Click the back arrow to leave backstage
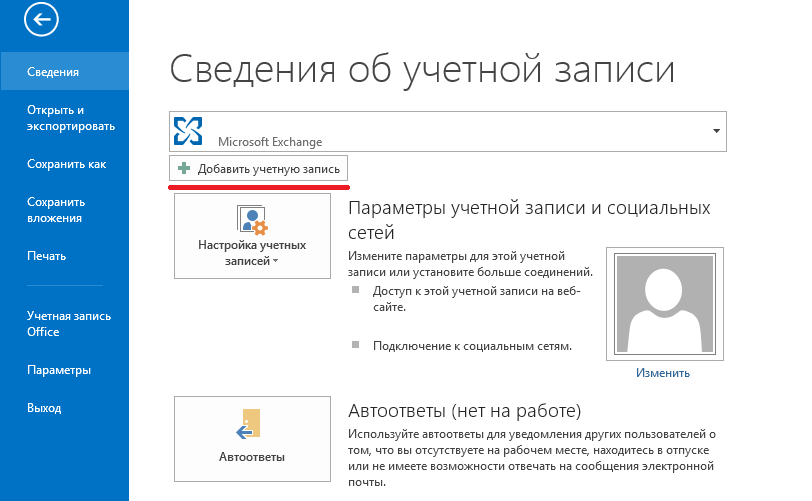 (43, 19)
